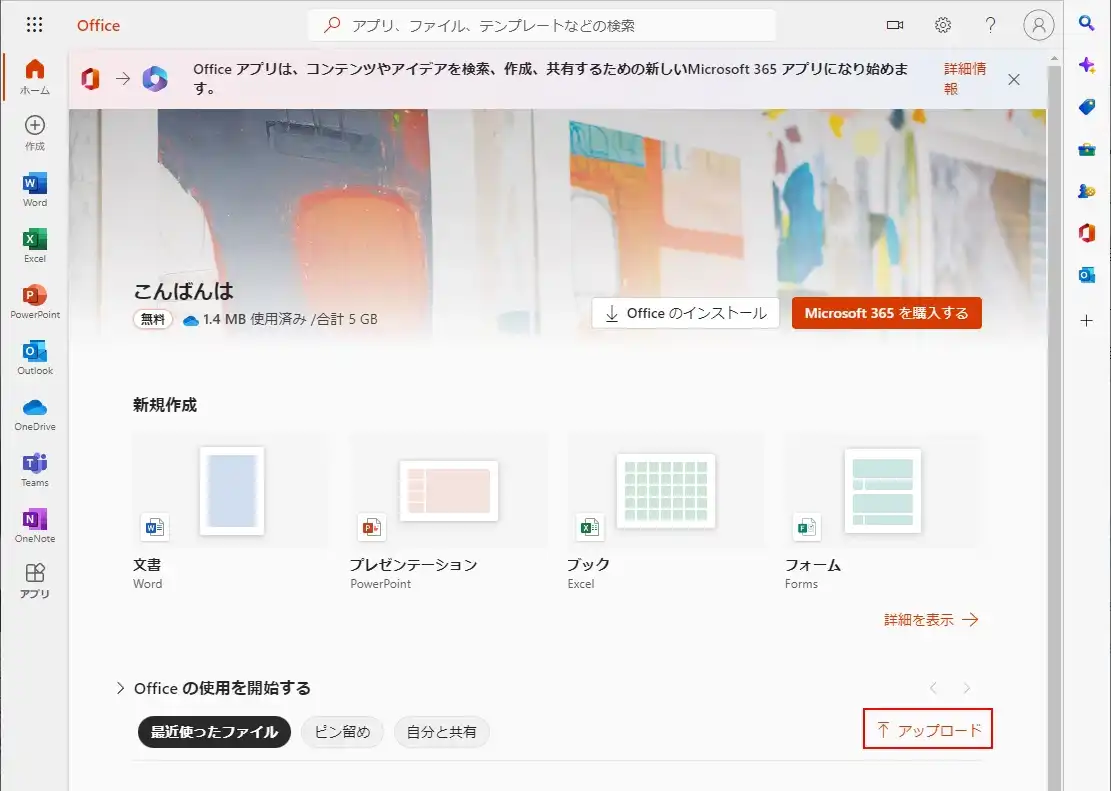Click the meet now camera icon
The width and height of the screenshot is (1111, 791).
pos(895,25)
